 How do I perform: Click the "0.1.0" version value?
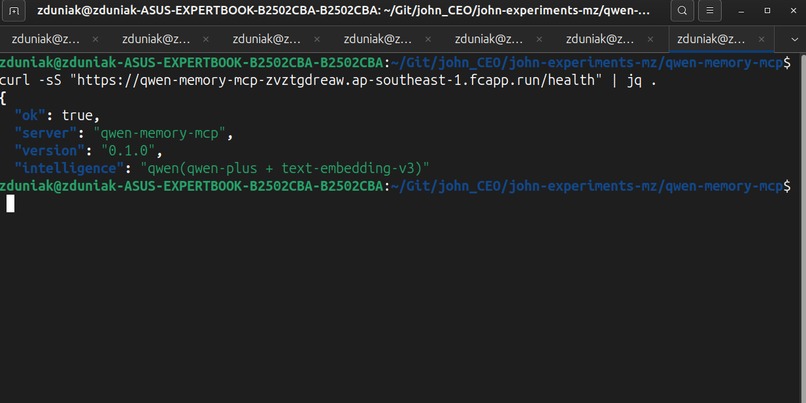pos(129,151)
